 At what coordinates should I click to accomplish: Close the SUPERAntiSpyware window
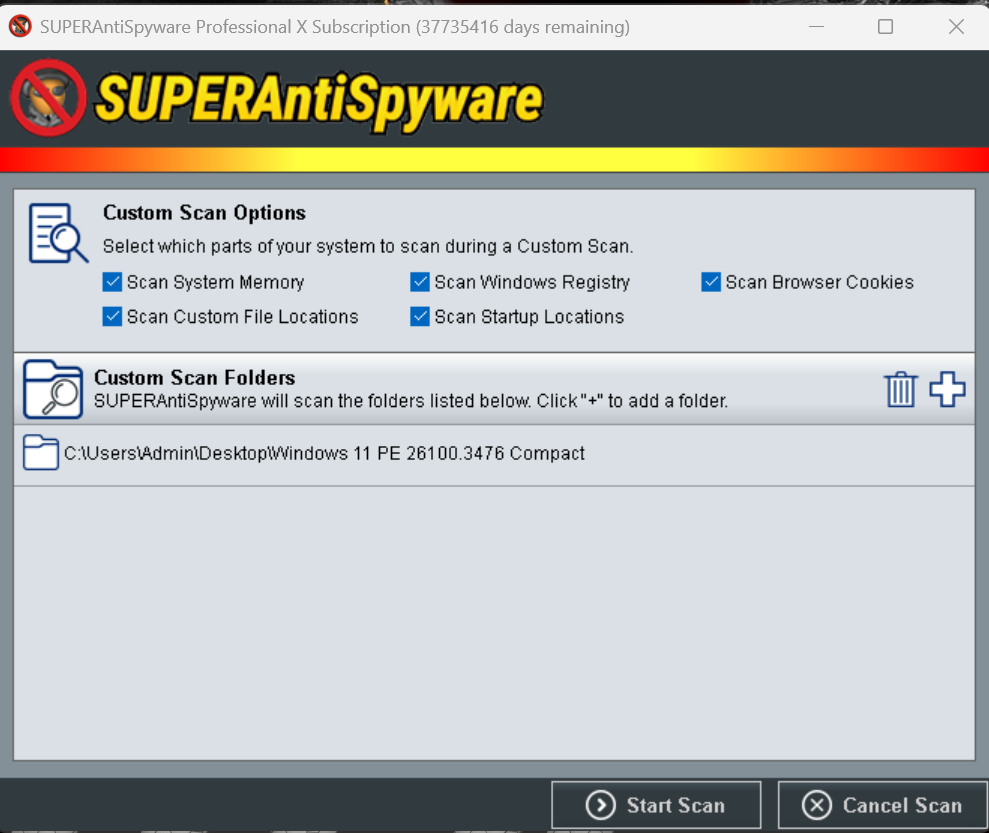956,26
